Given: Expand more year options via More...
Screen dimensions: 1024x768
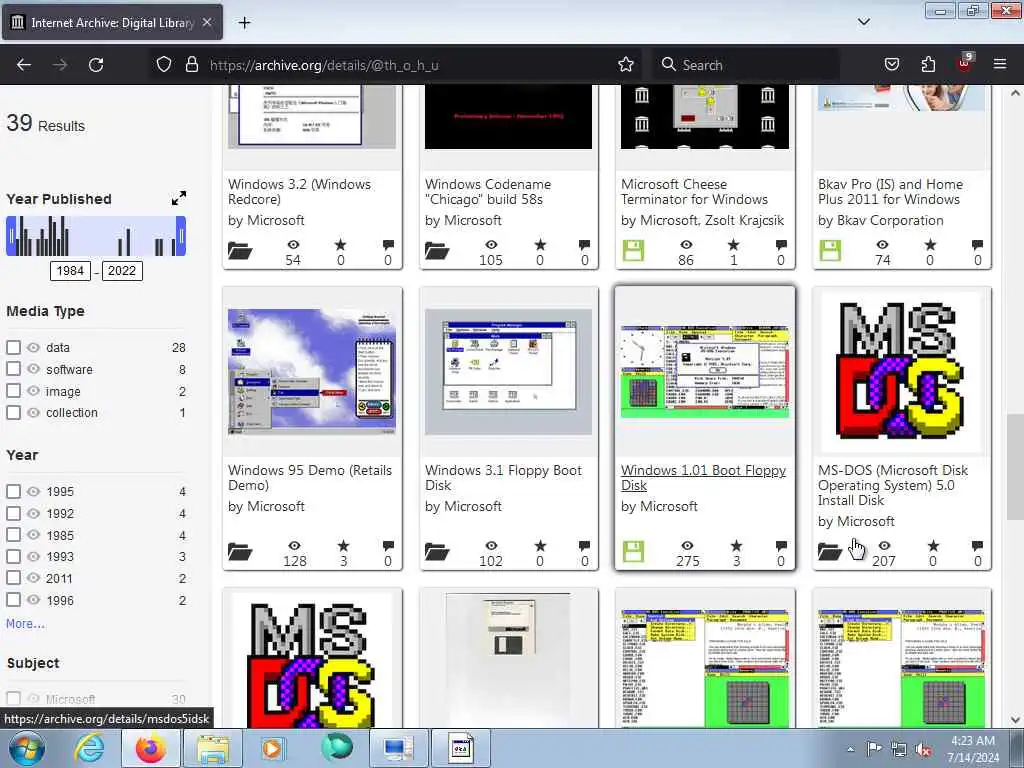Looking at the screenshot, I should [25, 624].
